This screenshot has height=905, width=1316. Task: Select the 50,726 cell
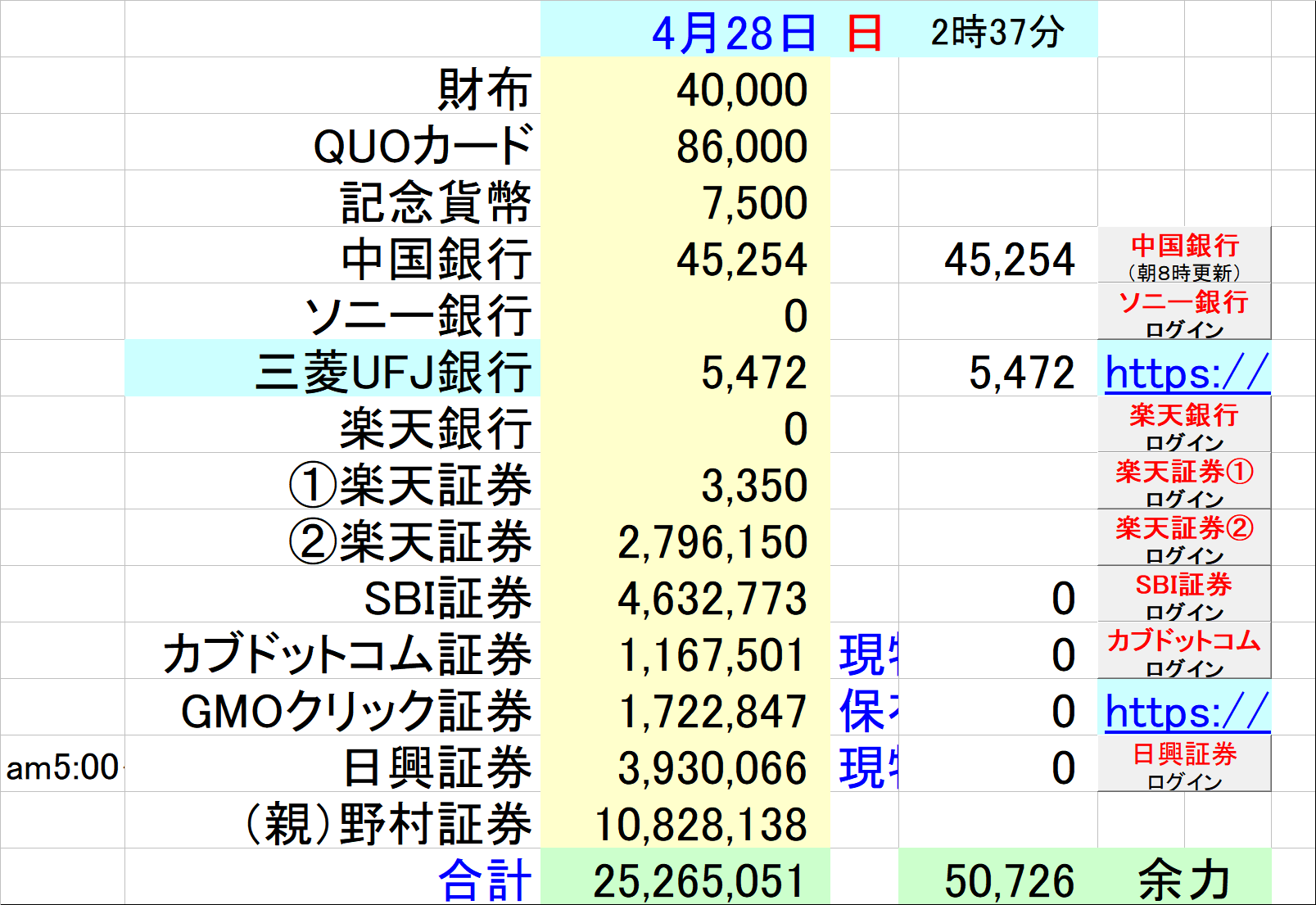[998, 876]
